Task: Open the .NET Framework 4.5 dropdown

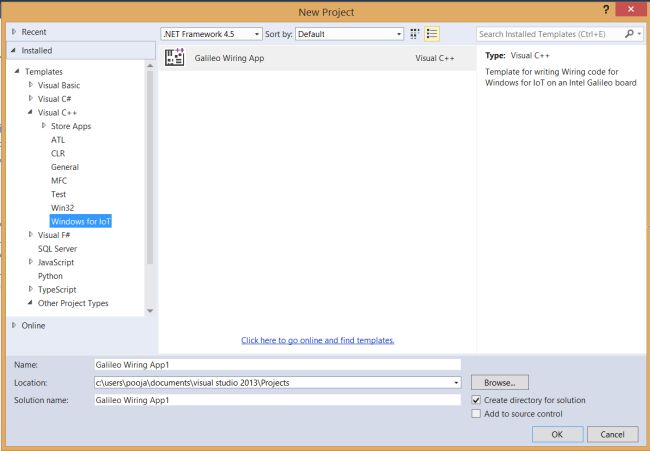Action: (211, 34)
